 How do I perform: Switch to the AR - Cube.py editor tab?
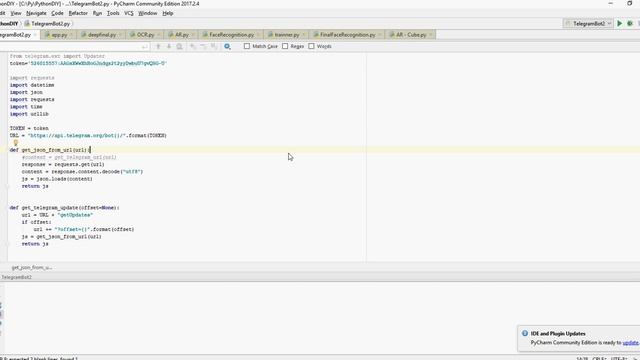point(411,35)
